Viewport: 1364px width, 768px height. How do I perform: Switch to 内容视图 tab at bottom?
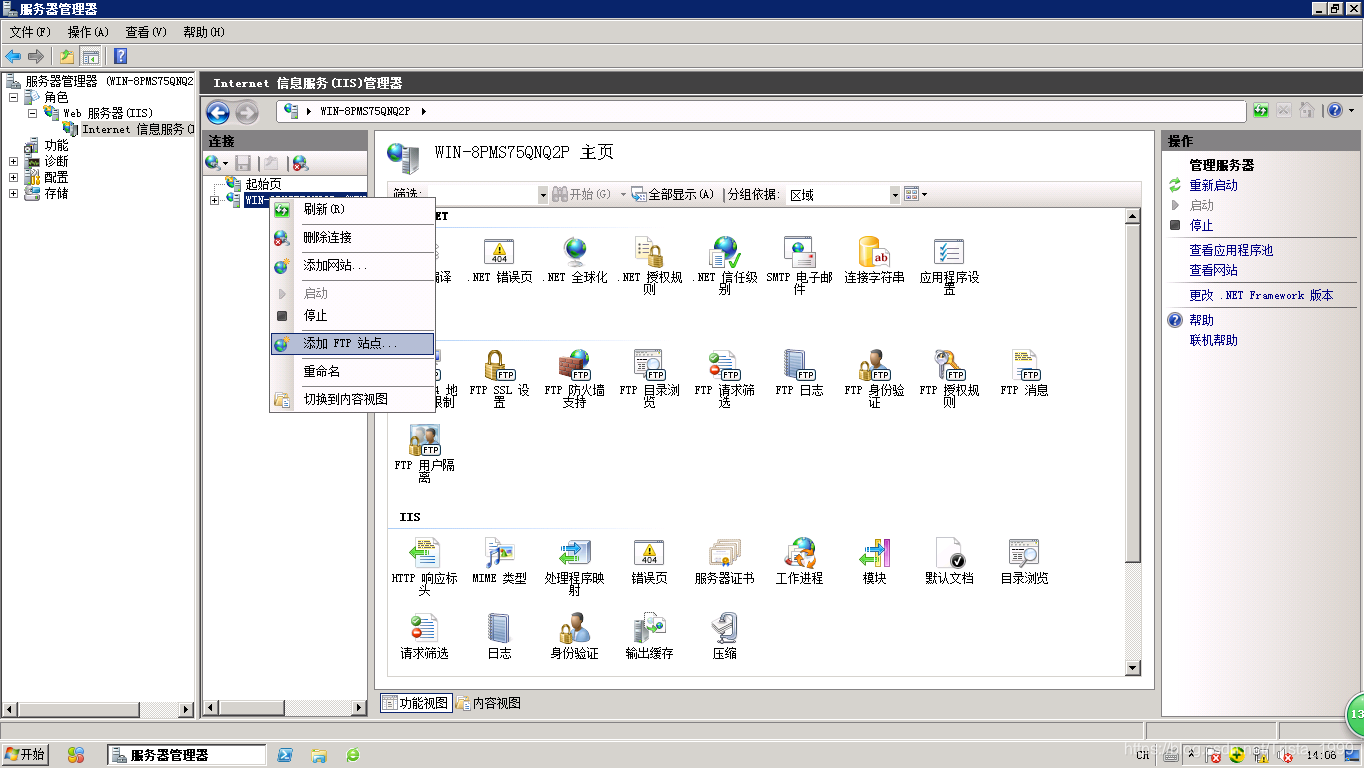[x=489, y=703]
